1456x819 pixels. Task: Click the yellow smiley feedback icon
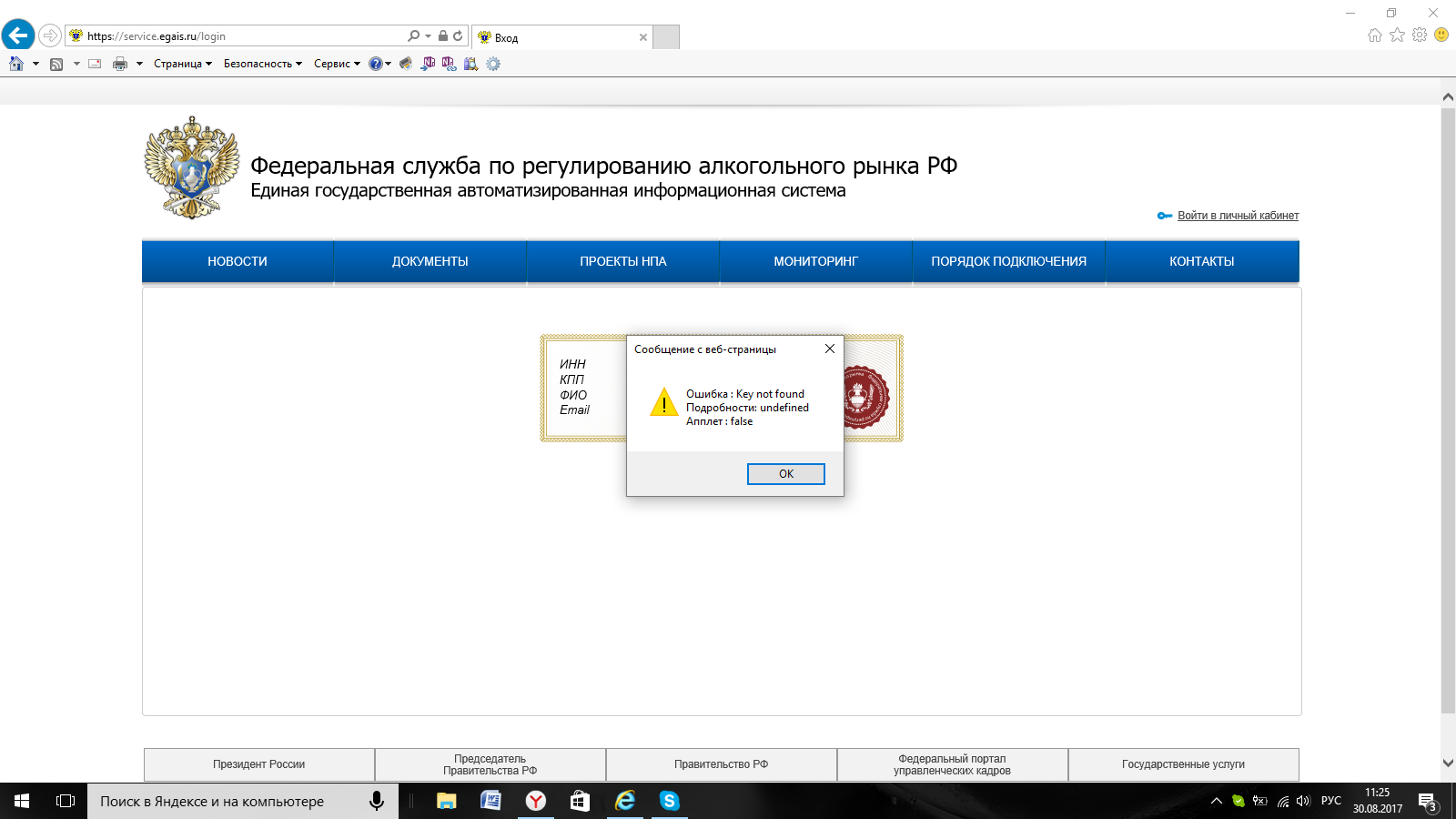point(1441,35)
